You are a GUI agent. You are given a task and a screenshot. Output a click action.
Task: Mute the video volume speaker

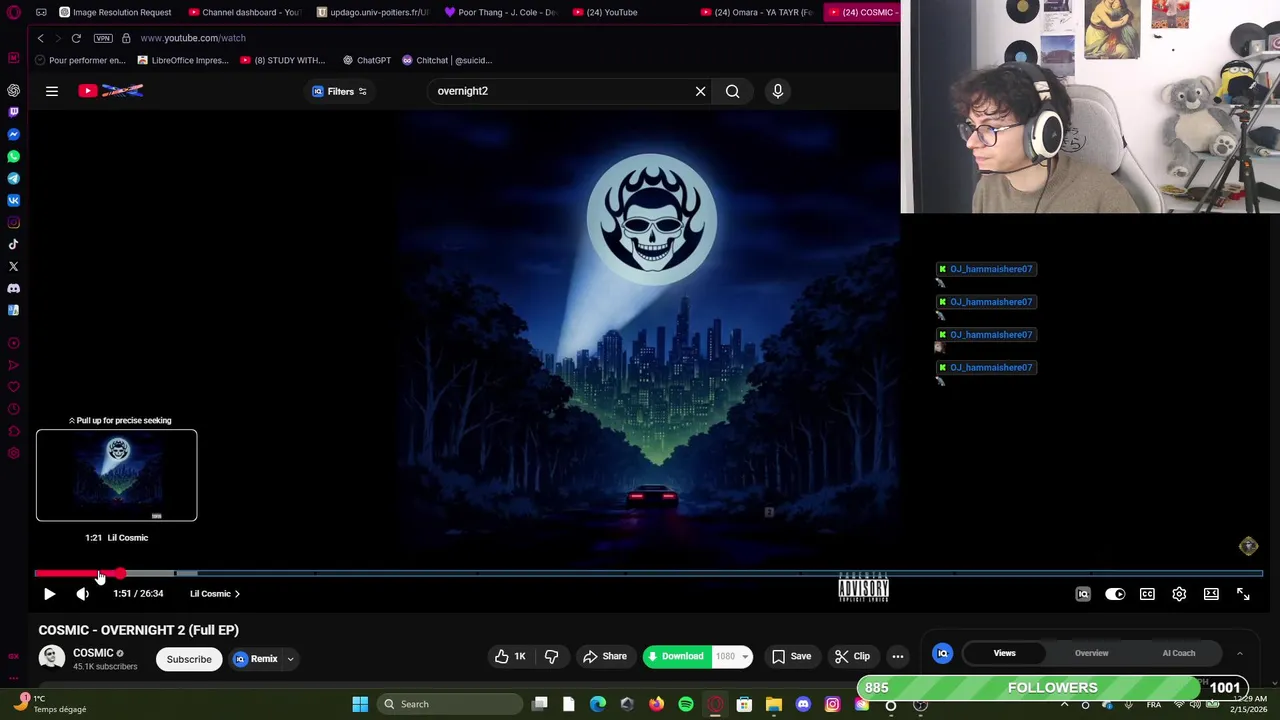click(83, 594)
